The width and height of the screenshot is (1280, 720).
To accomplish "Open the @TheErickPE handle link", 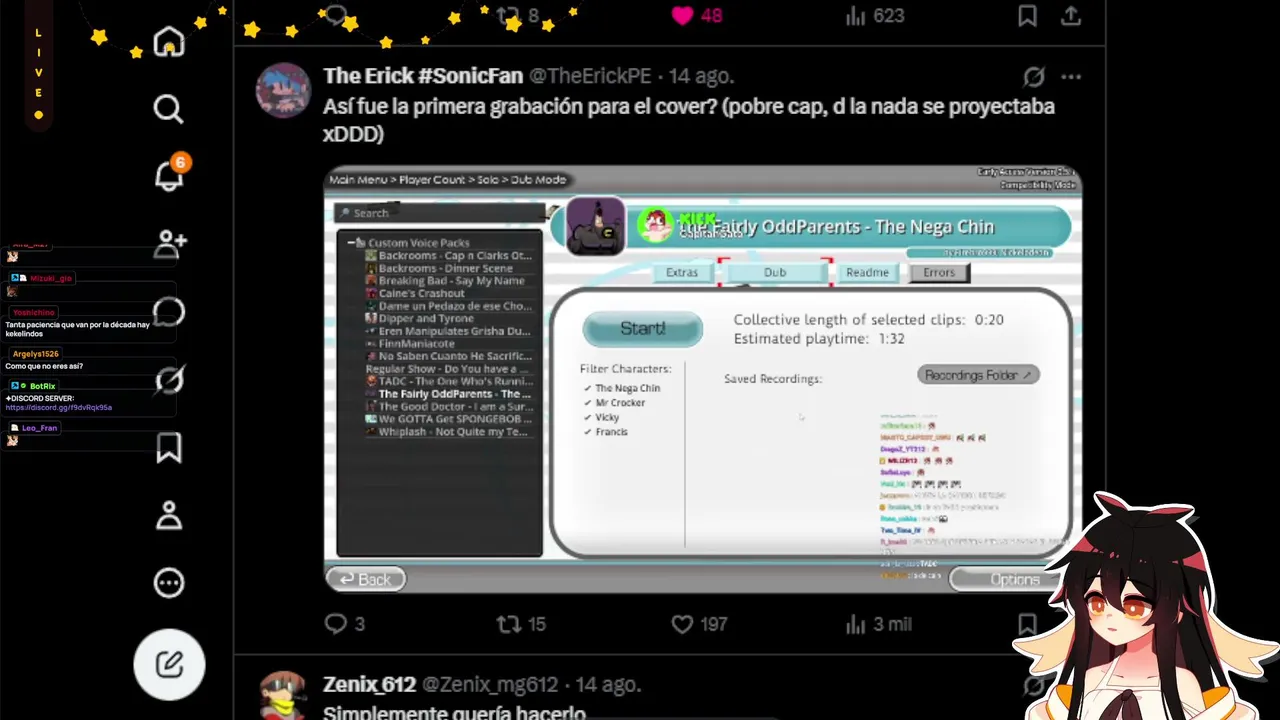I will [x=590, y=76].
